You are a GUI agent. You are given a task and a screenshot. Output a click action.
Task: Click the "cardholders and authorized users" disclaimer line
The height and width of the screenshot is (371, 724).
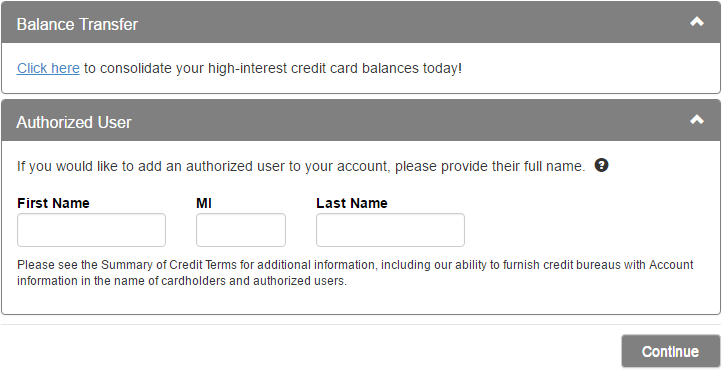click(x=253, y=281)
